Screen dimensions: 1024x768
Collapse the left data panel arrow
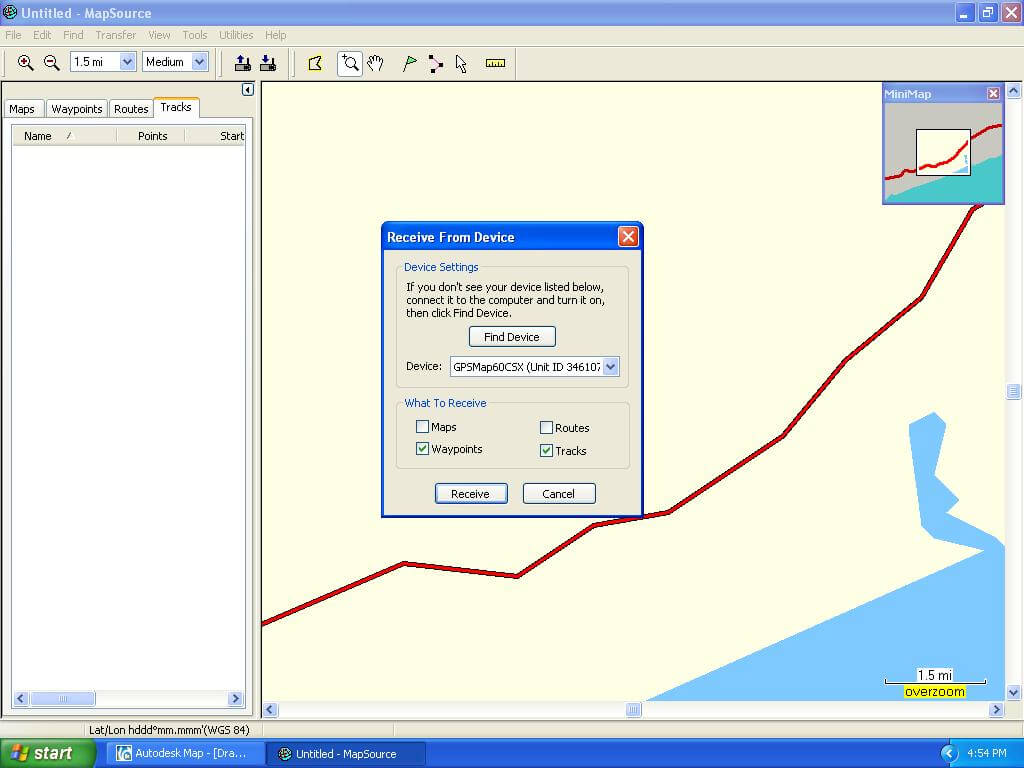tap(248, 89)
